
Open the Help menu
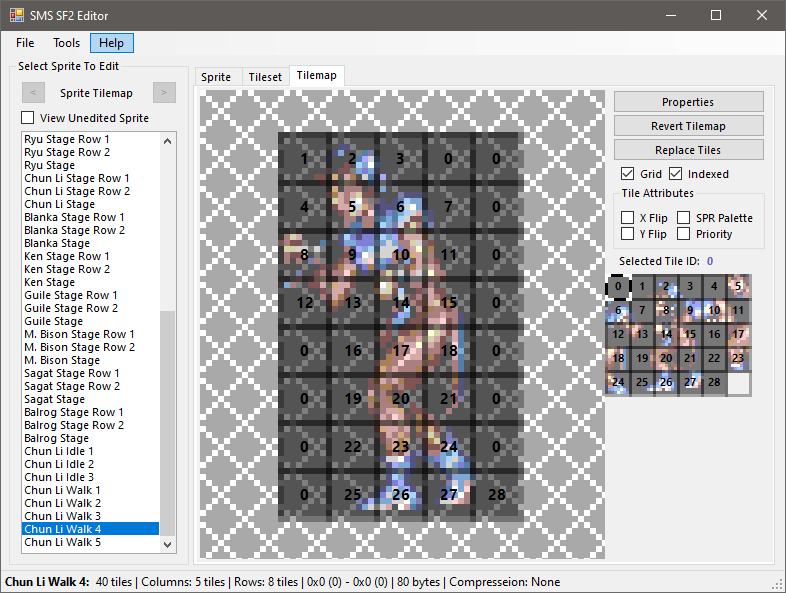tap(111, 43)
